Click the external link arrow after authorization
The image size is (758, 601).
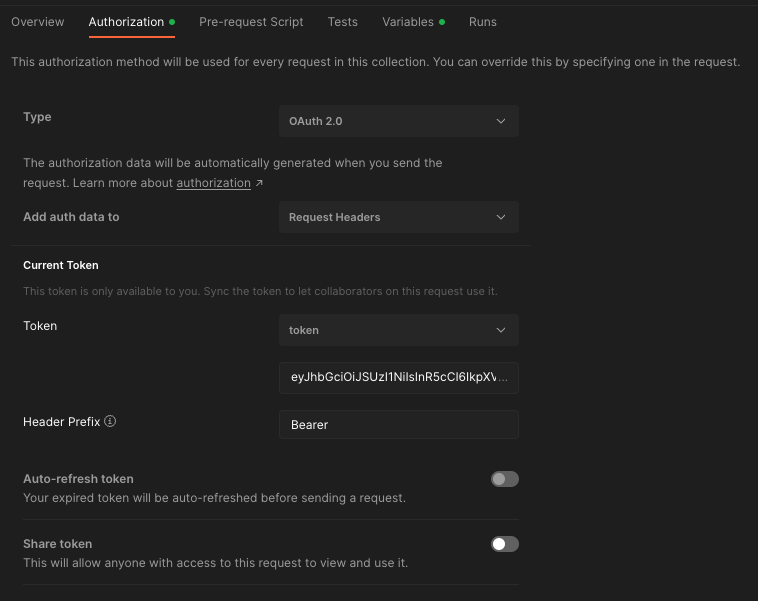259,183
